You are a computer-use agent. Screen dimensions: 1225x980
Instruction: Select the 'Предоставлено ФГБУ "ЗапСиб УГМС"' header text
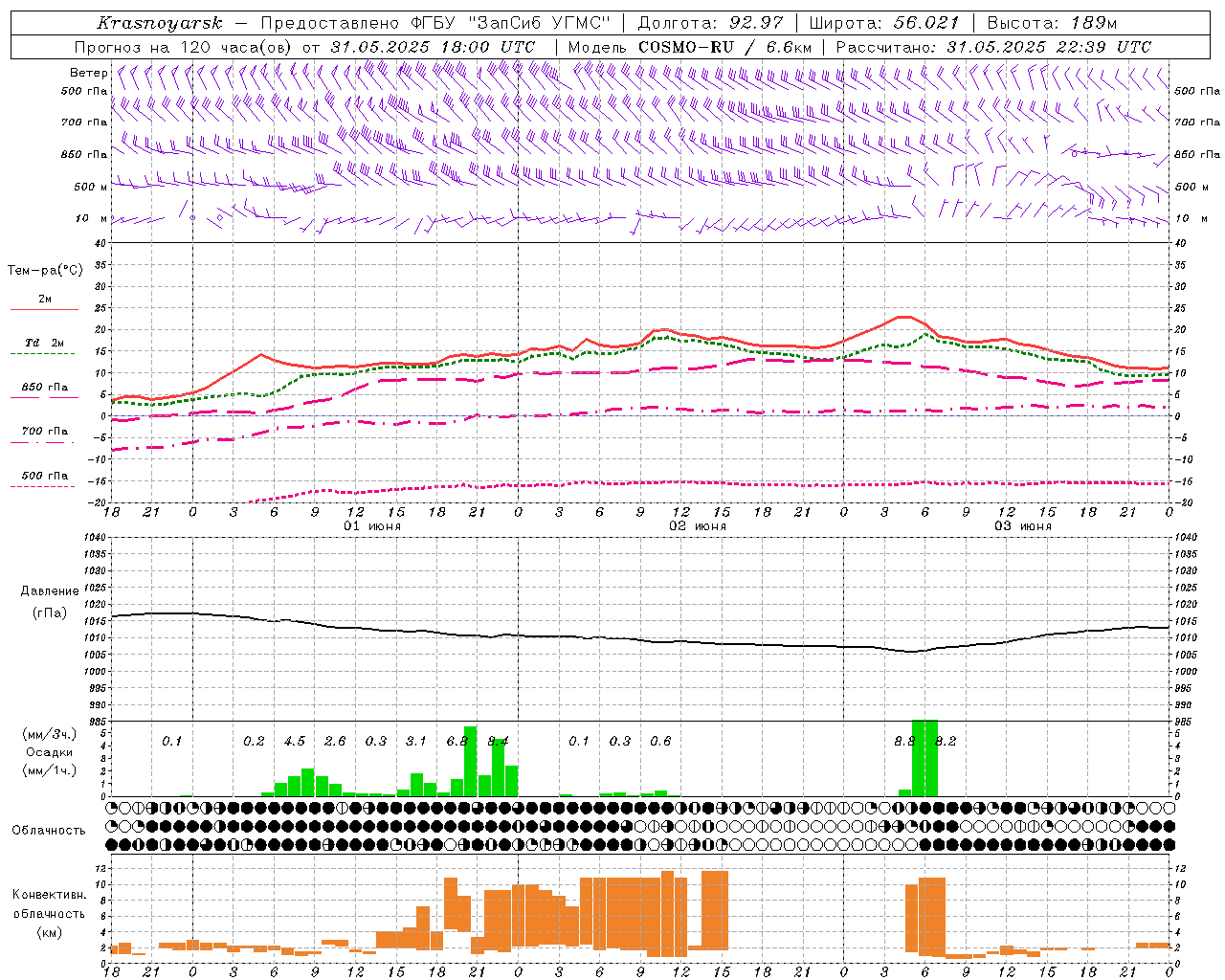(x=436, y=23)
